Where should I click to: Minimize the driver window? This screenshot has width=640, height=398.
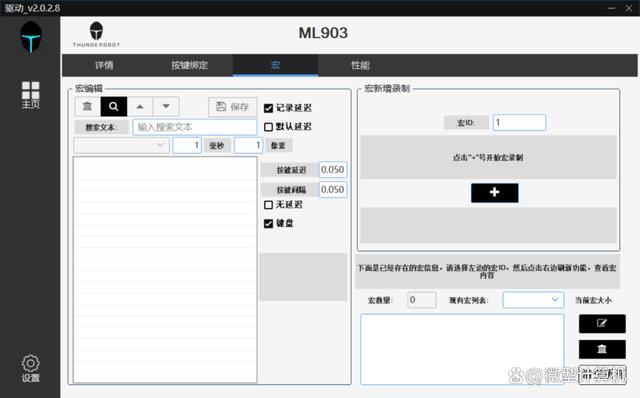coord(611,8)
